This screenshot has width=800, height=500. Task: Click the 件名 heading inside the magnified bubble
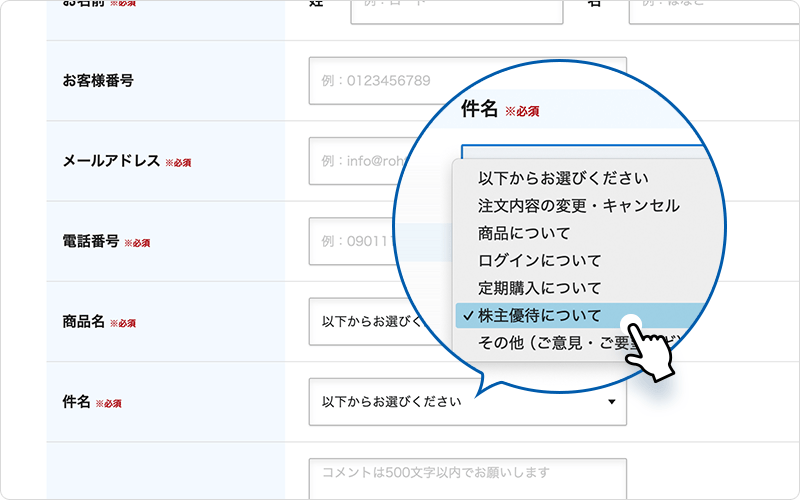coord(480,109)
